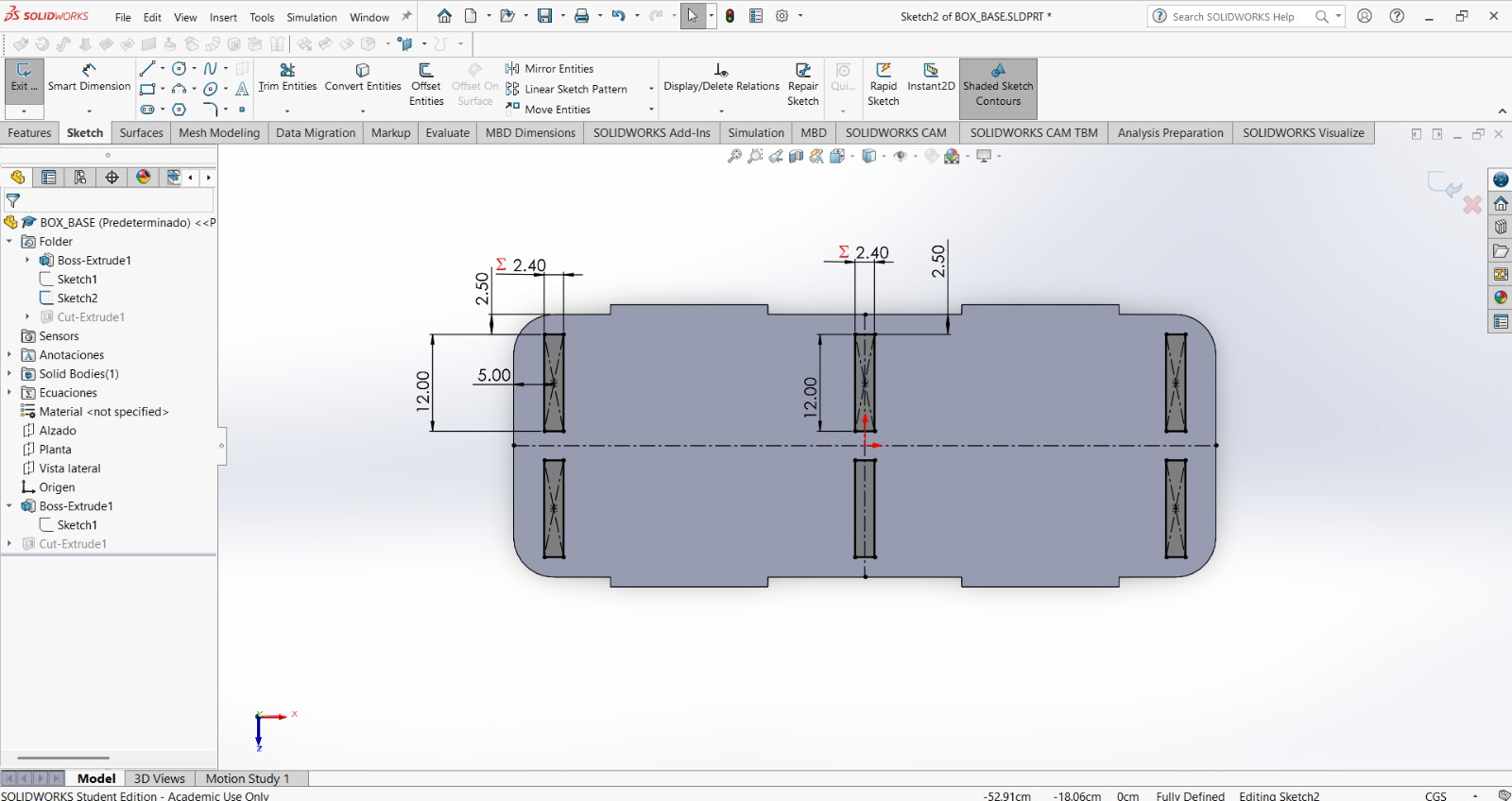Click the DimXpertManager crosshair tab
The height and width of the screenshot is (801, 1512).
tap(112, 178)
